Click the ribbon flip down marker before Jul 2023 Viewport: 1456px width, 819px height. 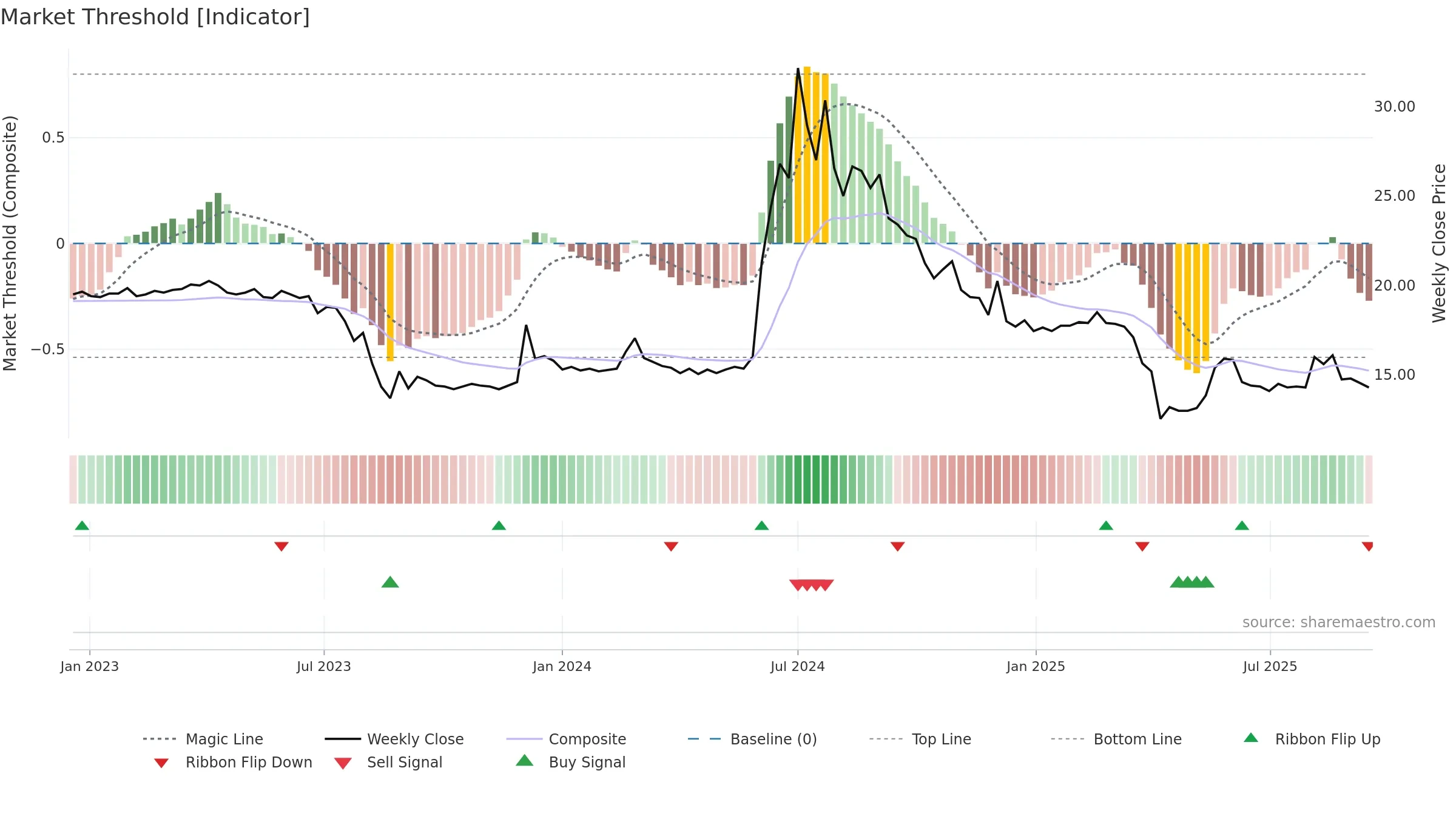pyautogui.click(x=281, y=547)
